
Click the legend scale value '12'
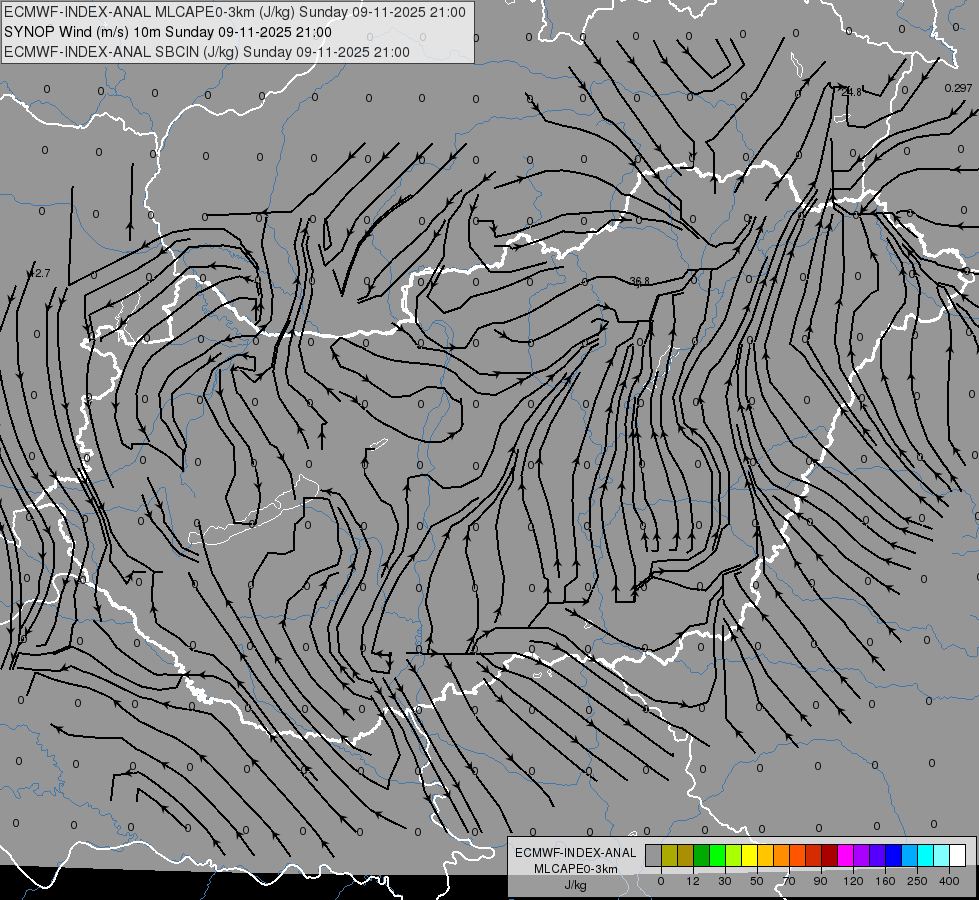[x=693, y=881]
